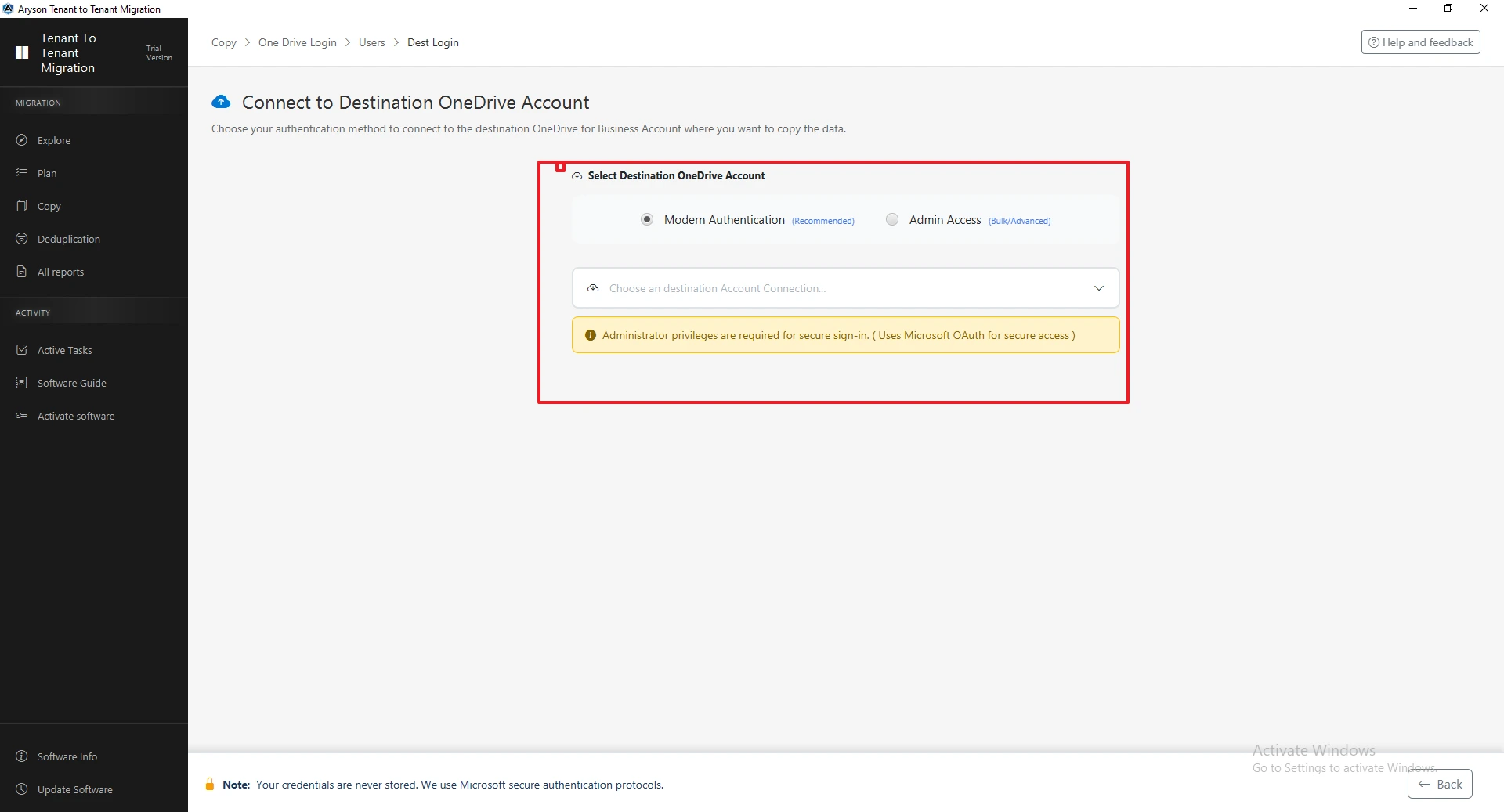1504x812 pixels.
Task: Click the Aryson app icon in title bar
Action: pos(9,9)
